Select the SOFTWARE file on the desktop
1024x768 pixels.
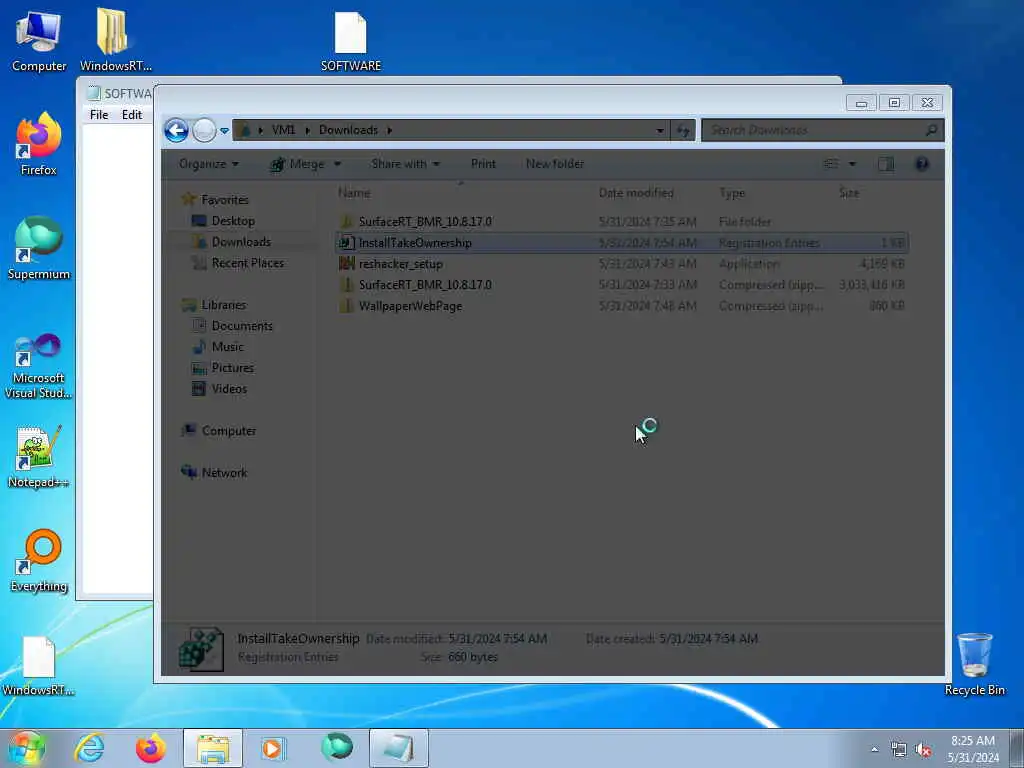point(351,41)
